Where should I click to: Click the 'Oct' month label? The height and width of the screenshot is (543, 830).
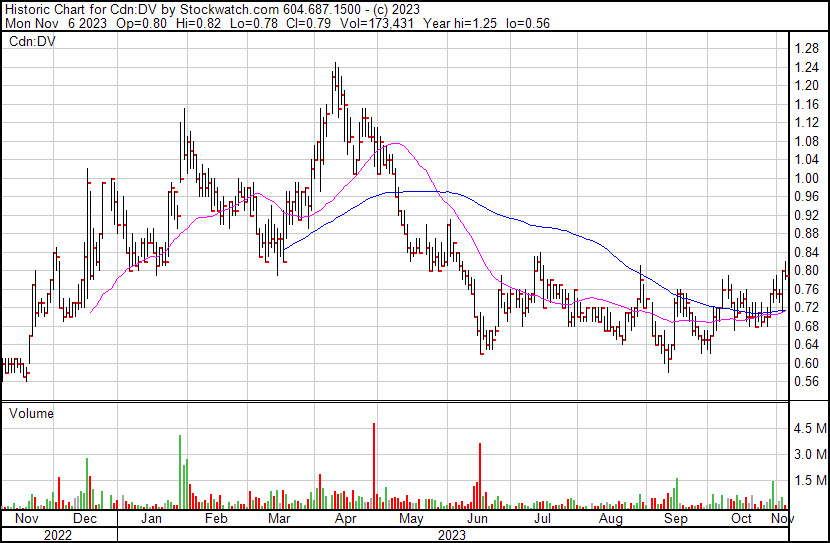coord(742,518)
